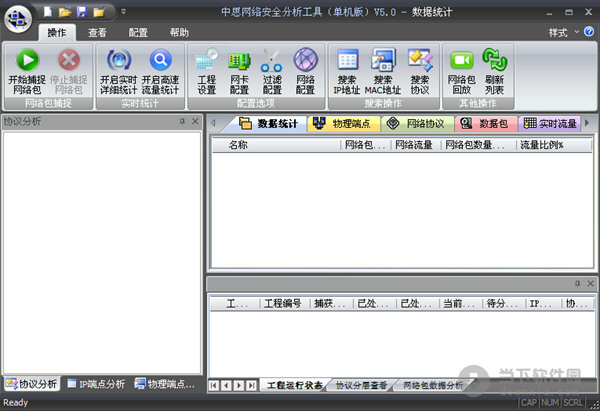Open file via quick access folder icon
This screenshot has height=411, width=600.
(65, 12)
